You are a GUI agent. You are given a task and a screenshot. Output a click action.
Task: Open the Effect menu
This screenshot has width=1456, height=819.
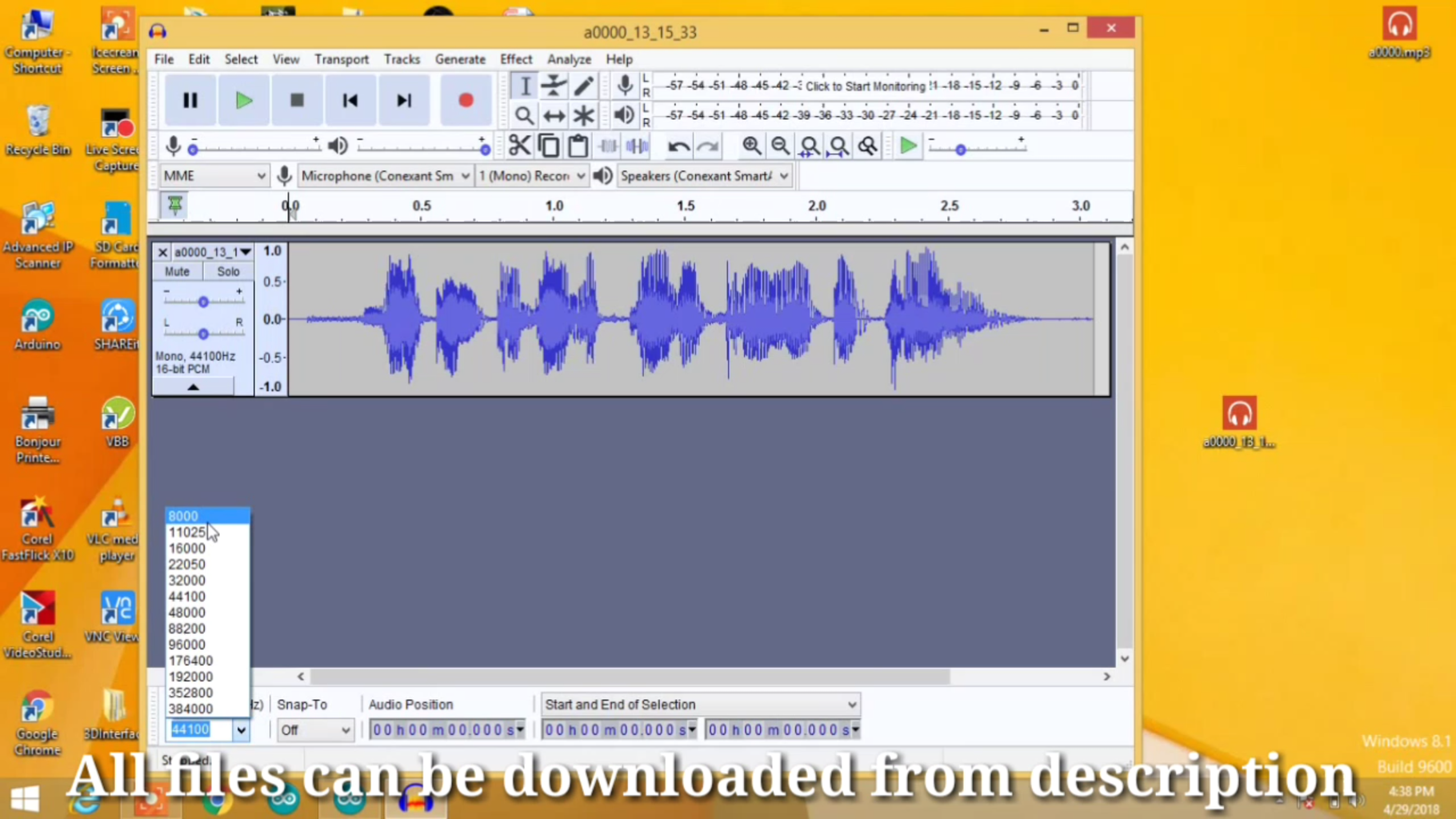[515, 58]
